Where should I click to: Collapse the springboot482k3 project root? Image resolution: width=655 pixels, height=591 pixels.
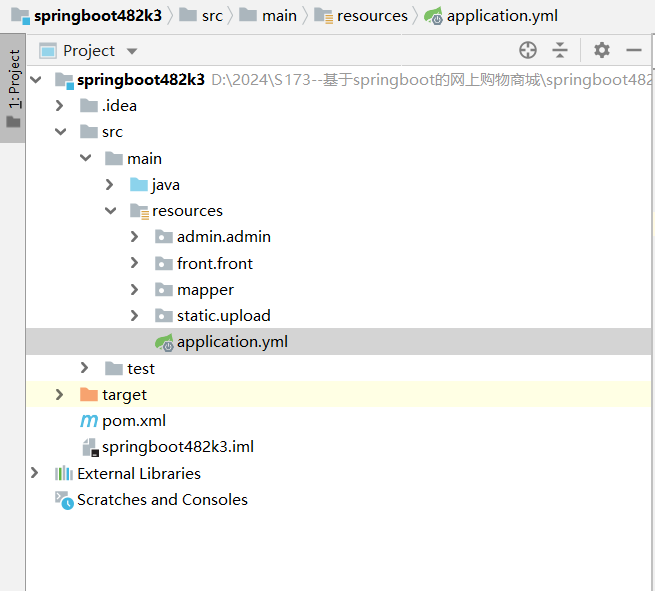[x=36, y=80]
